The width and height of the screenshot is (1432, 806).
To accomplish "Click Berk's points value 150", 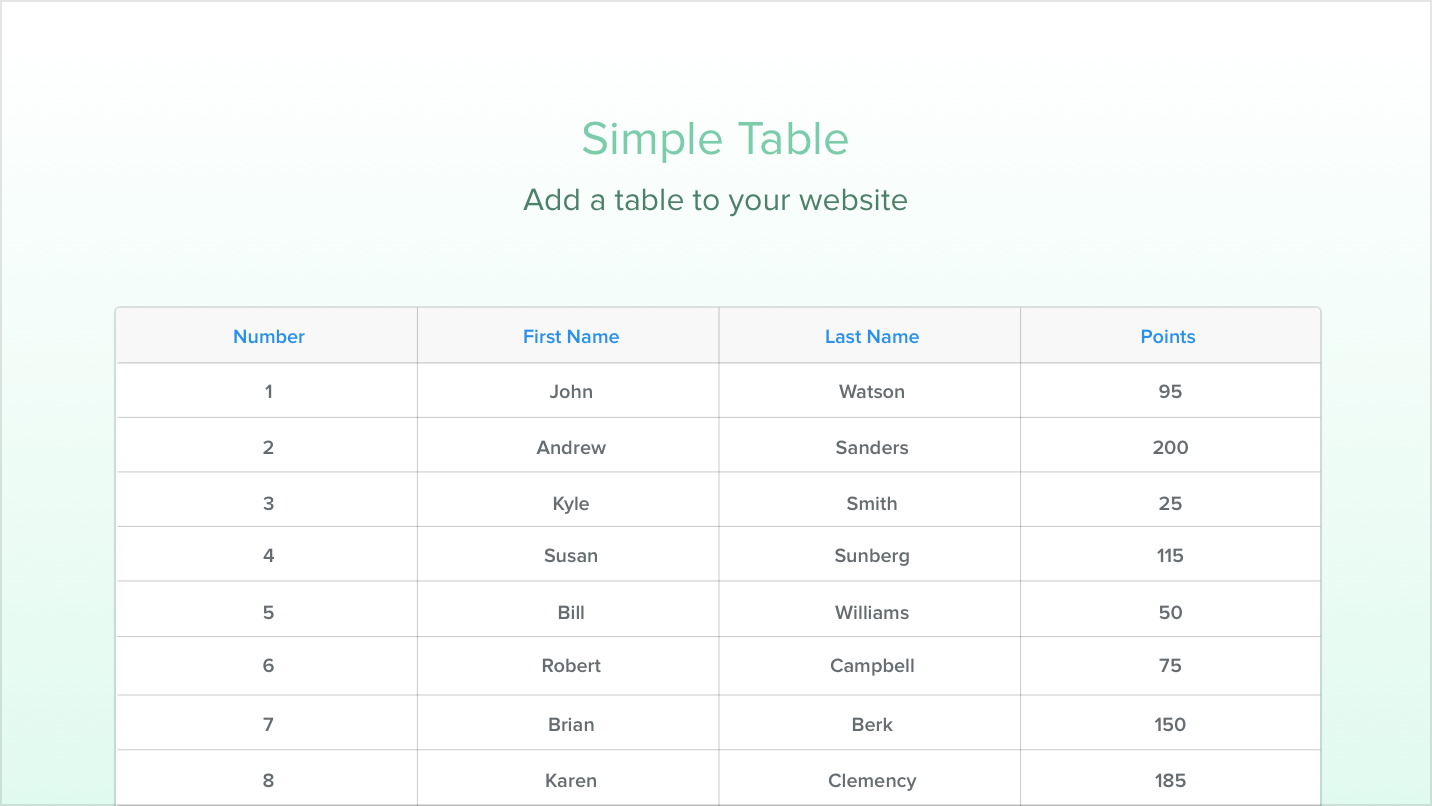I will pos(1169,722).
